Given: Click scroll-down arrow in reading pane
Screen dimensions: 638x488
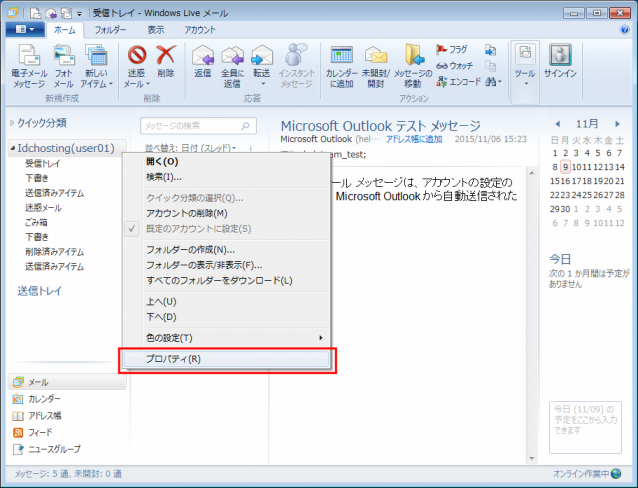Looking at the screenshot, I should click(x=531, y=459).
